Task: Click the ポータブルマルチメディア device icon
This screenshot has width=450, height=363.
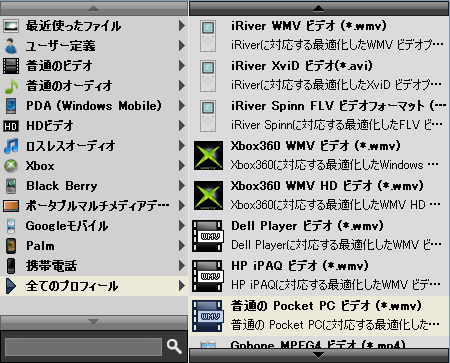Action: pyautogui.click(x=11, y=206)
